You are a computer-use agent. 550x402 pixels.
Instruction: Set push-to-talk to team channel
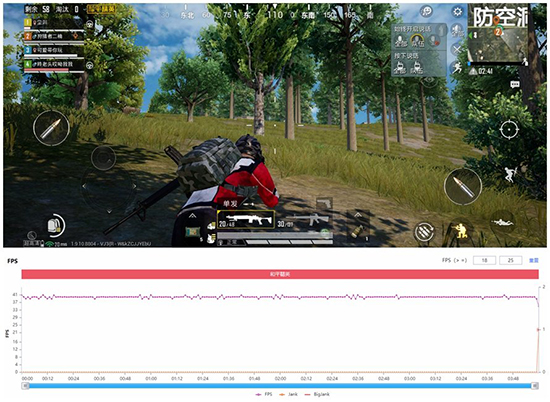[x=416, y=68]
